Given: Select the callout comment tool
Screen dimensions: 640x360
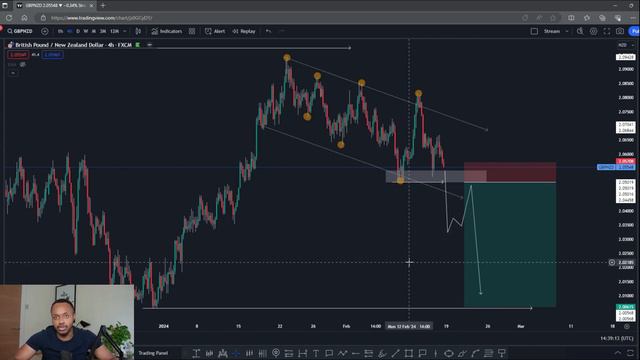Looking at the screenshot, I should click(x=329, y=353).
